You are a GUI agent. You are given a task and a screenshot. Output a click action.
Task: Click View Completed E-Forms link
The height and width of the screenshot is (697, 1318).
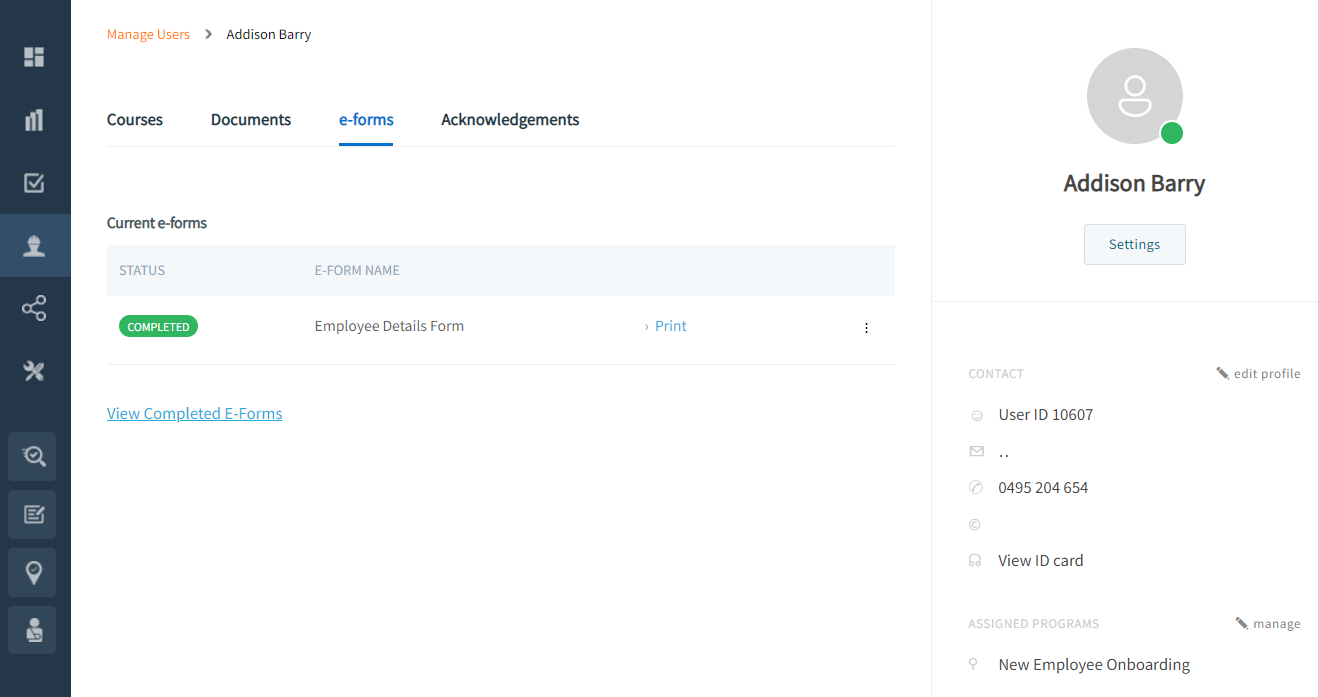point(195,414)
